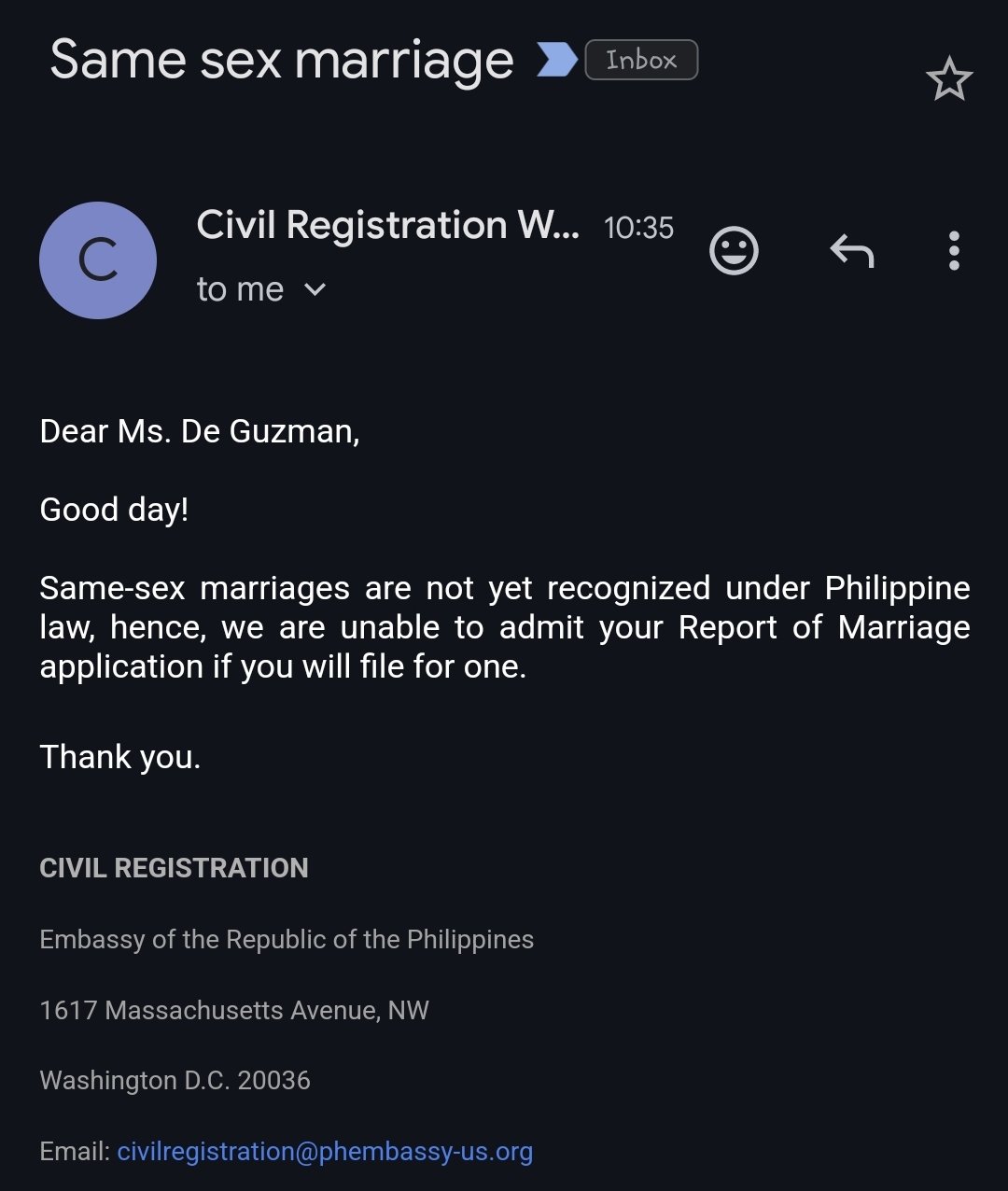Tap the Inbox label chip
Image resolution: width=1008 pixels, height=1191 pixels.
pos(641,60)
